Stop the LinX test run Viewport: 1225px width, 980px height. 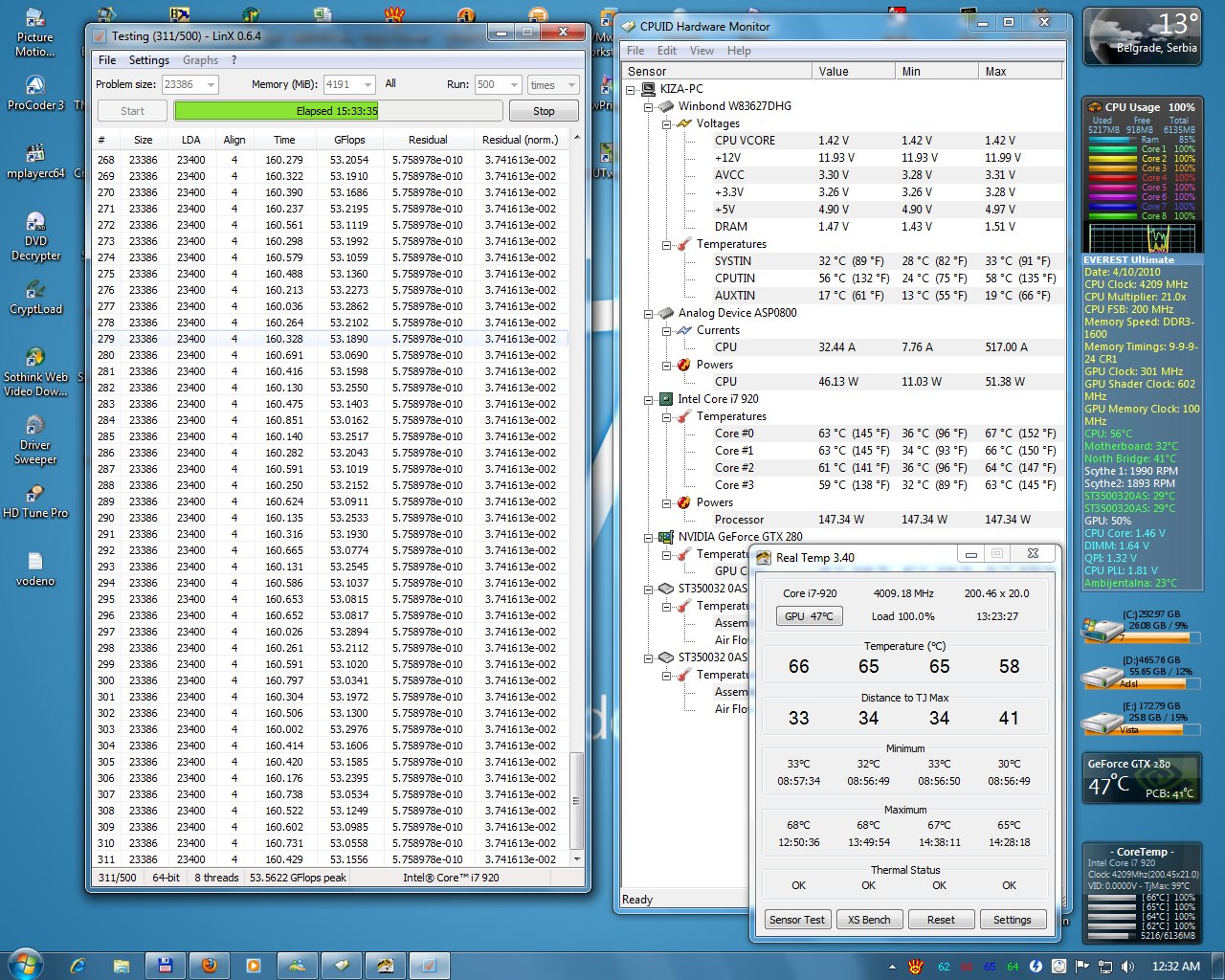[544, 111]
